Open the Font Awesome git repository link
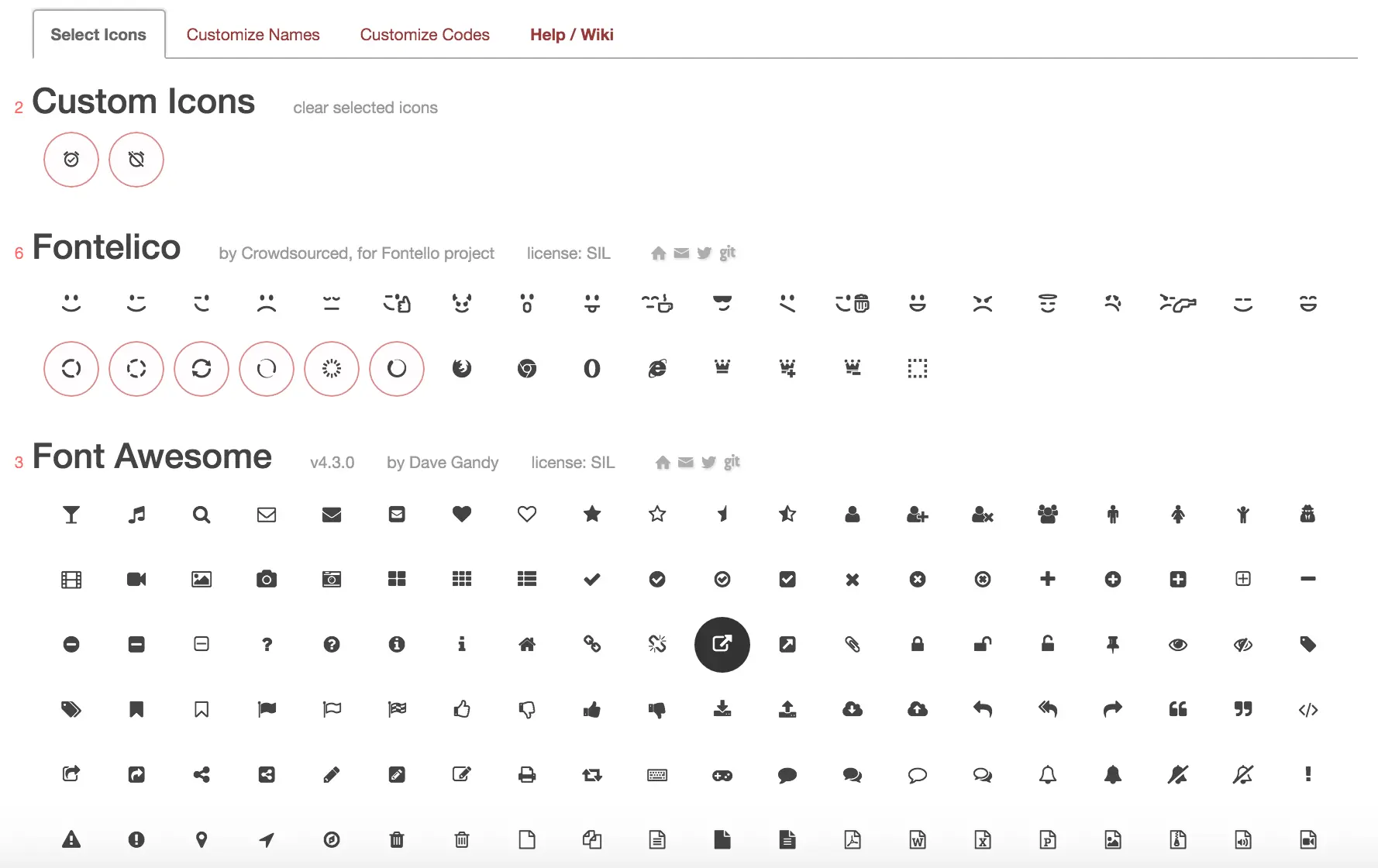Image resolution: width=1378 pixels, height=868 pixels. 732,463
